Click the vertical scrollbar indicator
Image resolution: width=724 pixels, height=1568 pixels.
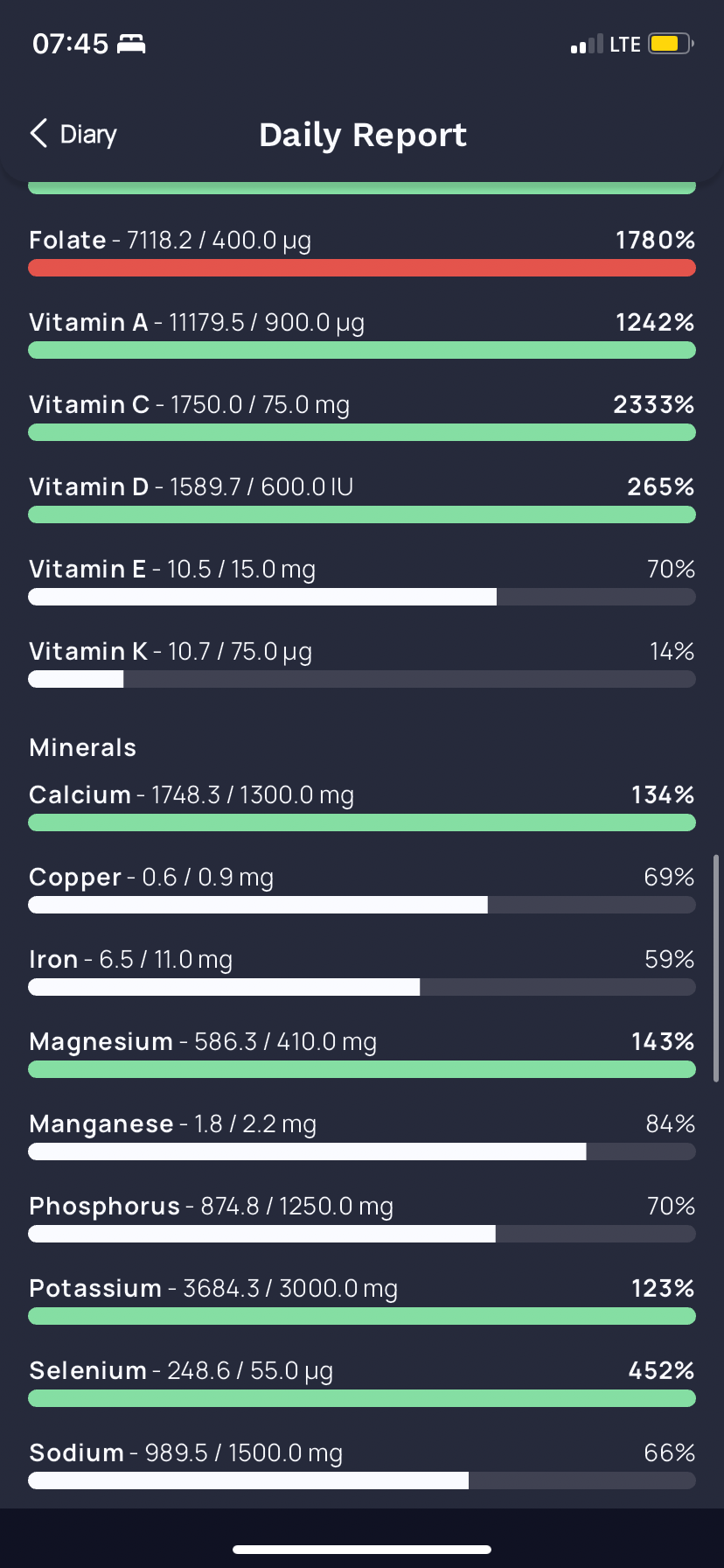point(716,969)
